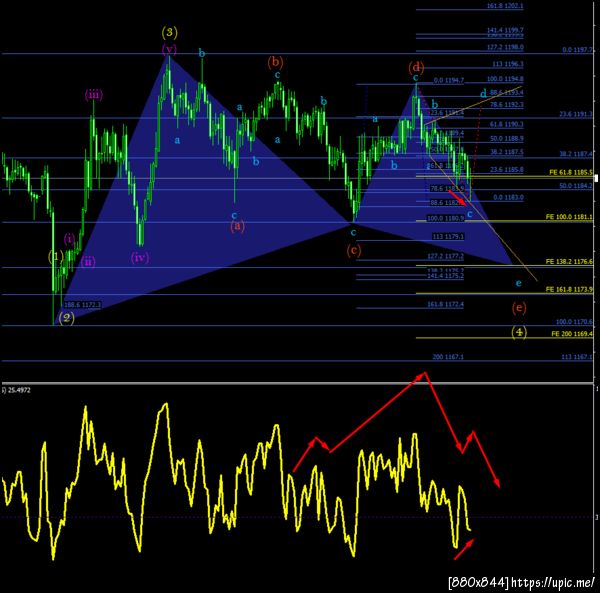Select the 88.6 1193.4 Fibonacci label
The height and width of the screenshot is (593, 600).
[x=506, y=93]
